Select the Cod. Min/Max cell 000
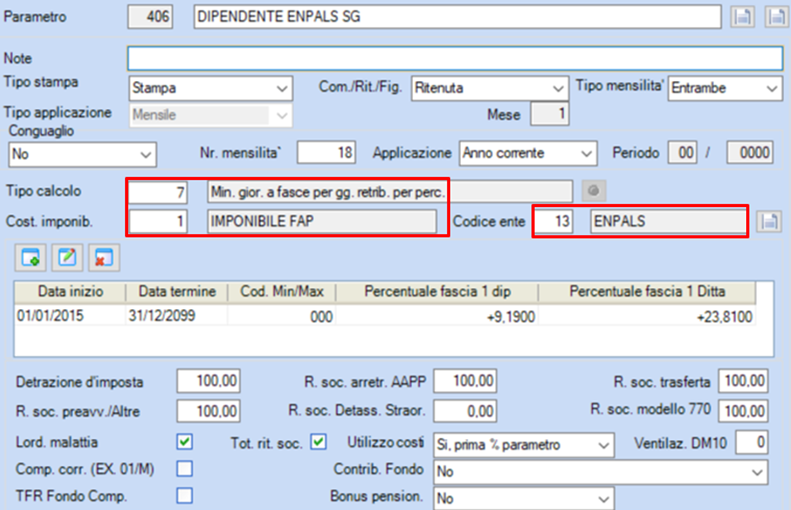 point(282,317)
